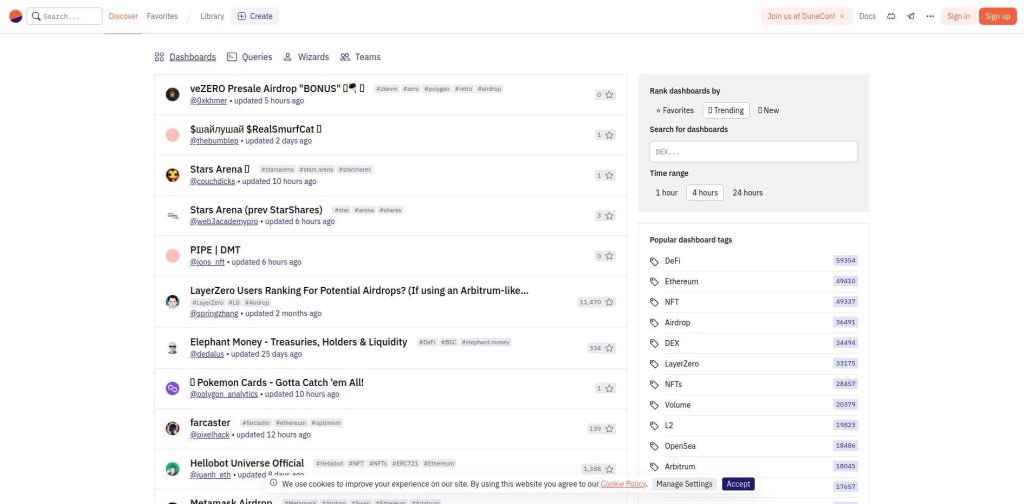The width and height of the screenshot is (1024, 504).
Task: Click the couchdicks emoji avatar
Action: tap(172, 175)
